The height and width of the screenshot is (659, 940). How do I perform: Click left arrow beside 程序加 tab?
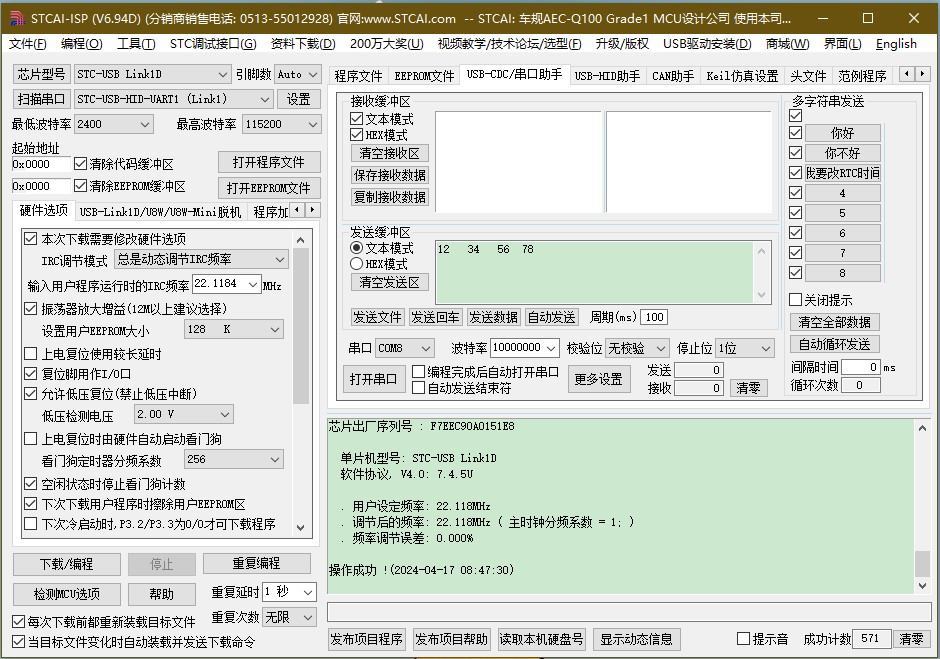[x=297, y=210]
